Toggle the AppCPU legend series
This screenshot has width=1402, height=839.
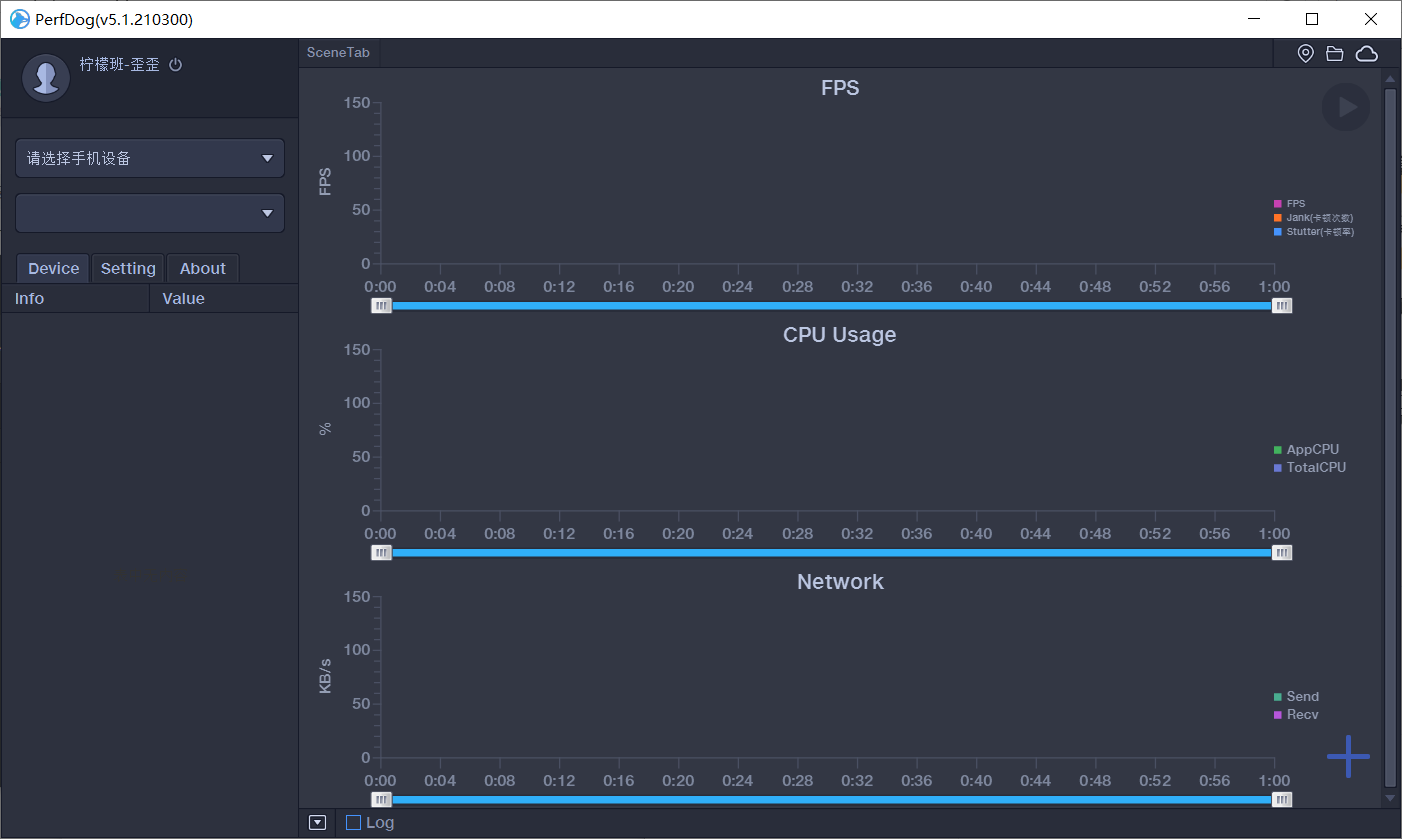point(1311,450)
